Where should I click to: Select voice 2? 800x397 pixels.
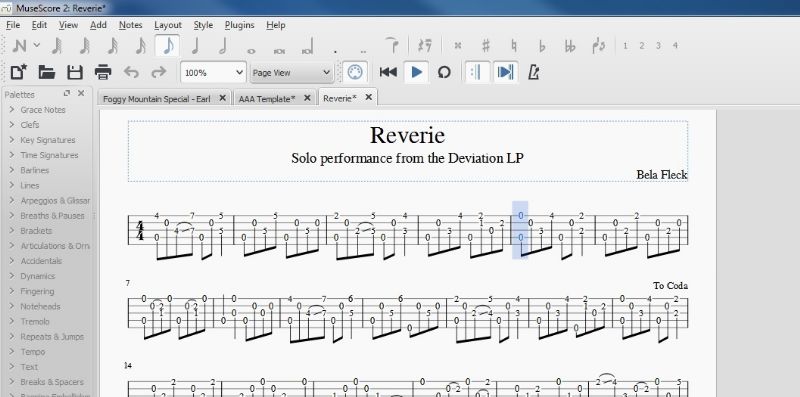point(642,45)
